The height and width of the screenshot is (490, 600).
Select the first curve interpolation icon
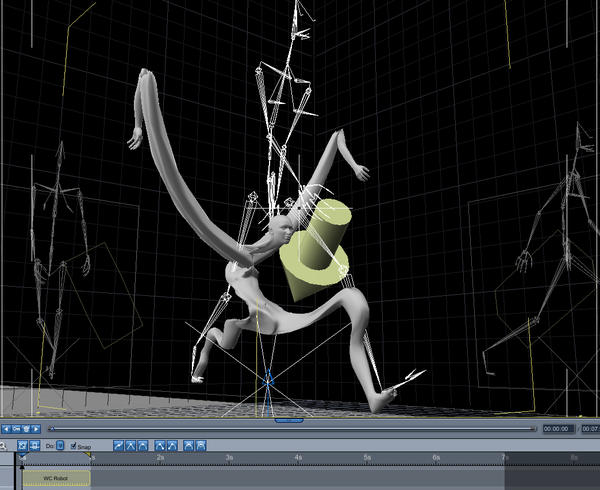(119, 446)
